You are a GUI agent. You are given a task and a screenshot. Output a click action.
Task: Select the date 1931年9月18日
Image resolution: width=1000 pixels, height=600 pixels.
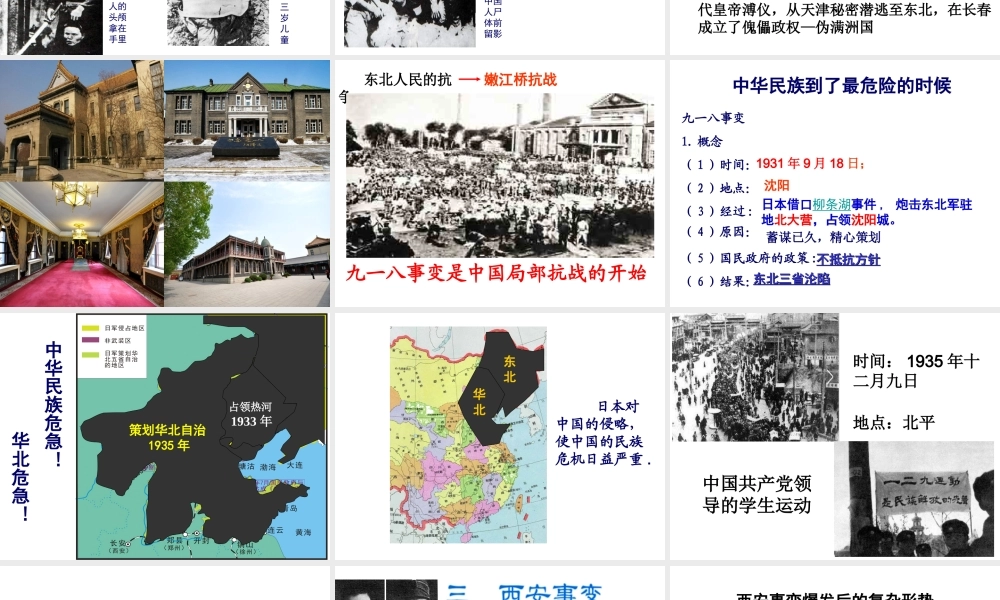pos(810,163)
